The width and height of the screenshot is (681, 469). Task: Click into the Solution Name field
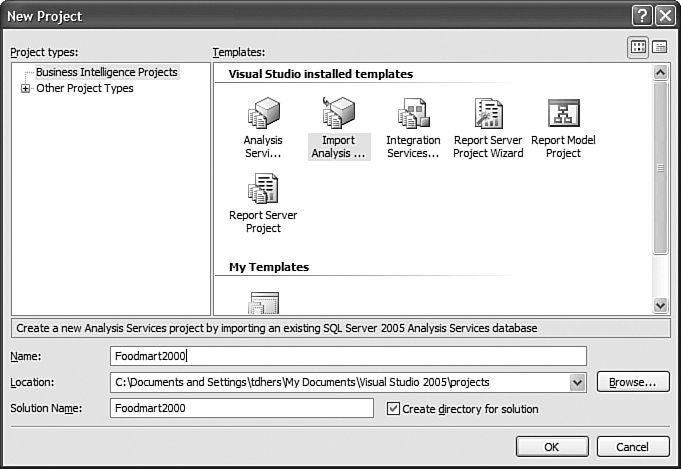(242, 408)
